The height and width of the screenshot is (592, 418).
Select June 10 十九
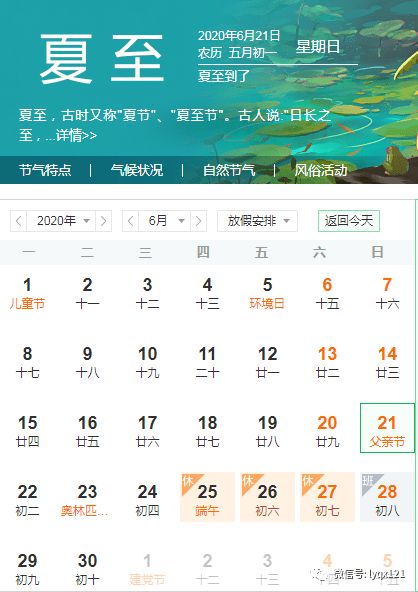point(147,362)
